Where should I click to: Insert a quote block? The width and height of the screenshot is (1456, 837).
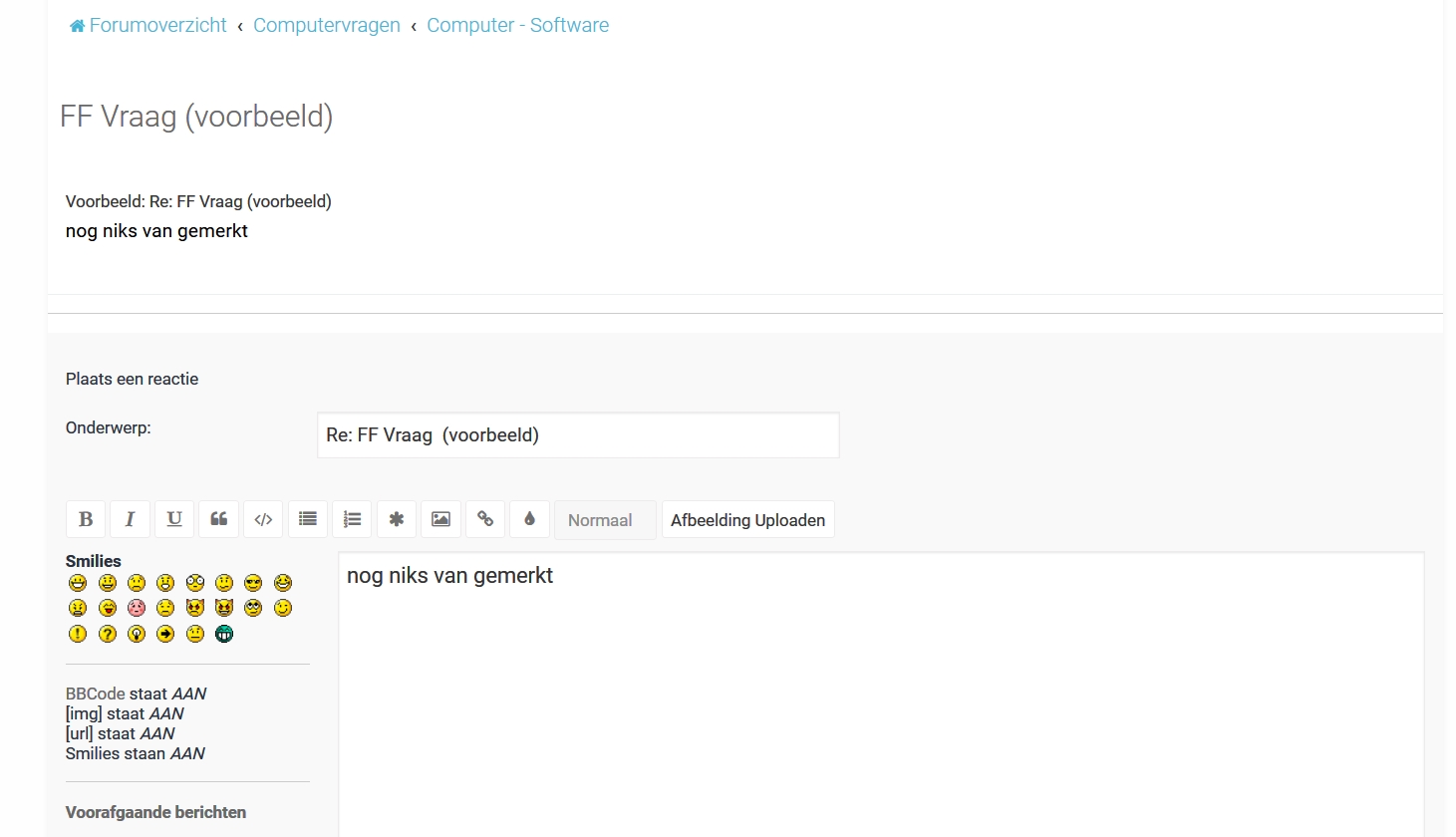[219, 519]
